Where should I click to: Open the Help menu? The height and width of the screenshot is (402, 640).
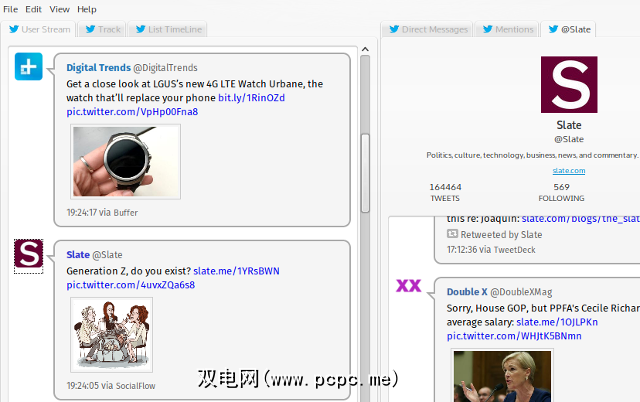[87, 9]
